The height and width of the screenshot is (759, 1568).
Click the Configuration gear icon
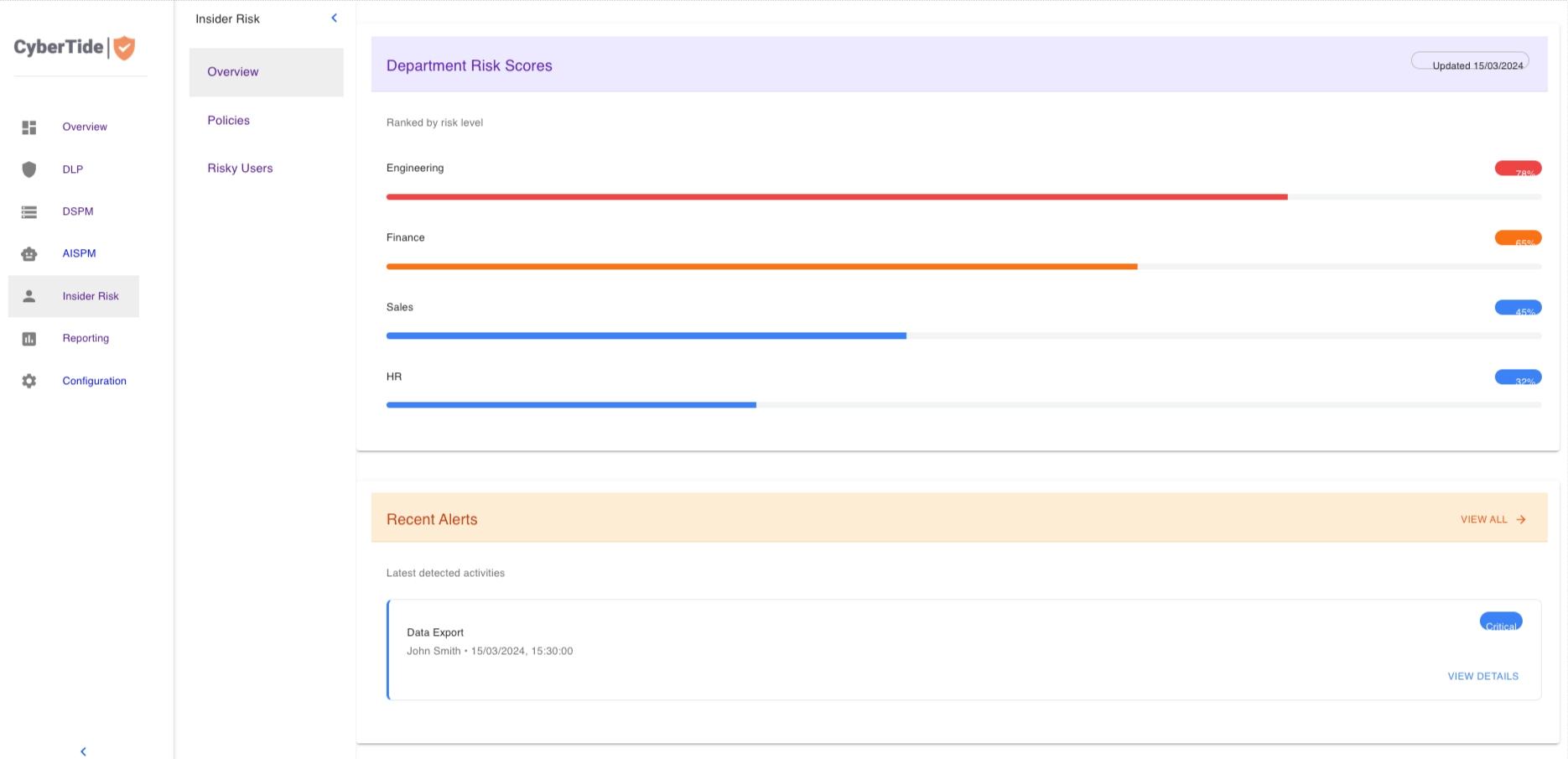coord(29,381)
